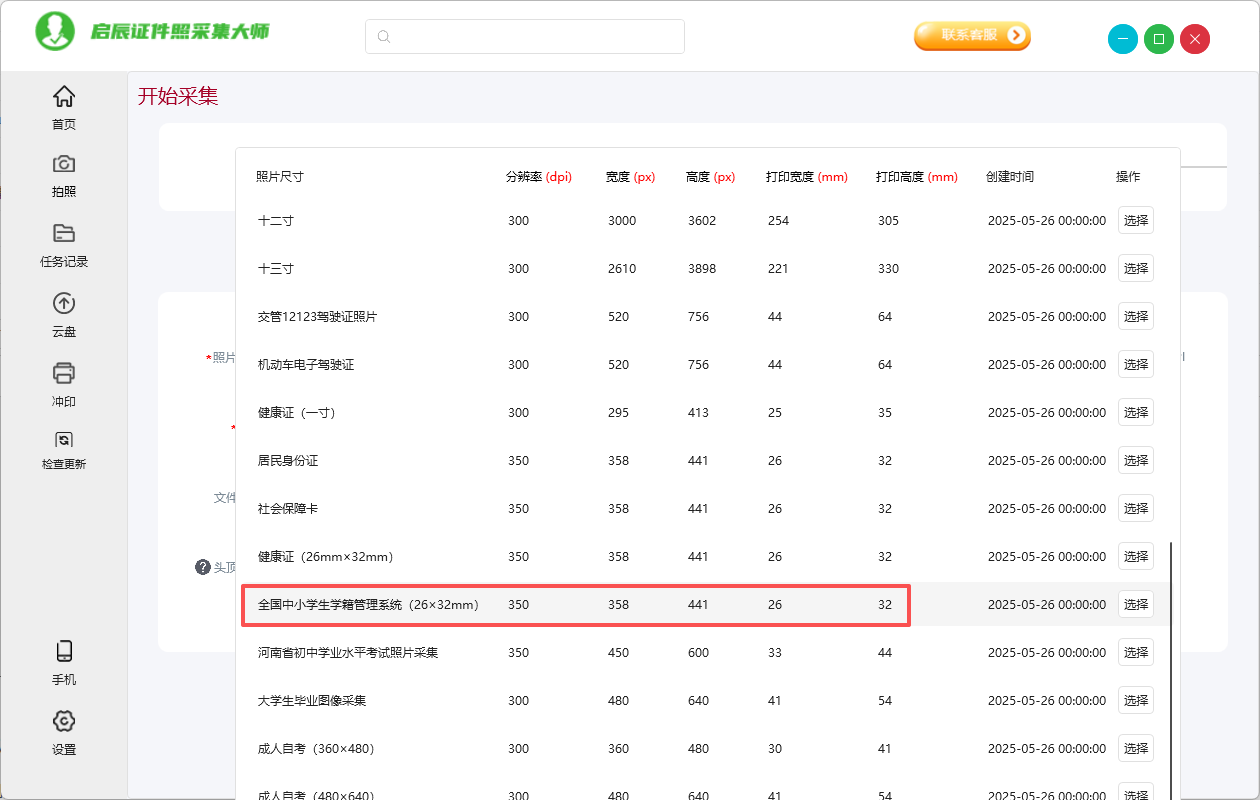1260x800 pixels.
Task: Click the 头顶 help question mark icon
Action: pos(203,567)
